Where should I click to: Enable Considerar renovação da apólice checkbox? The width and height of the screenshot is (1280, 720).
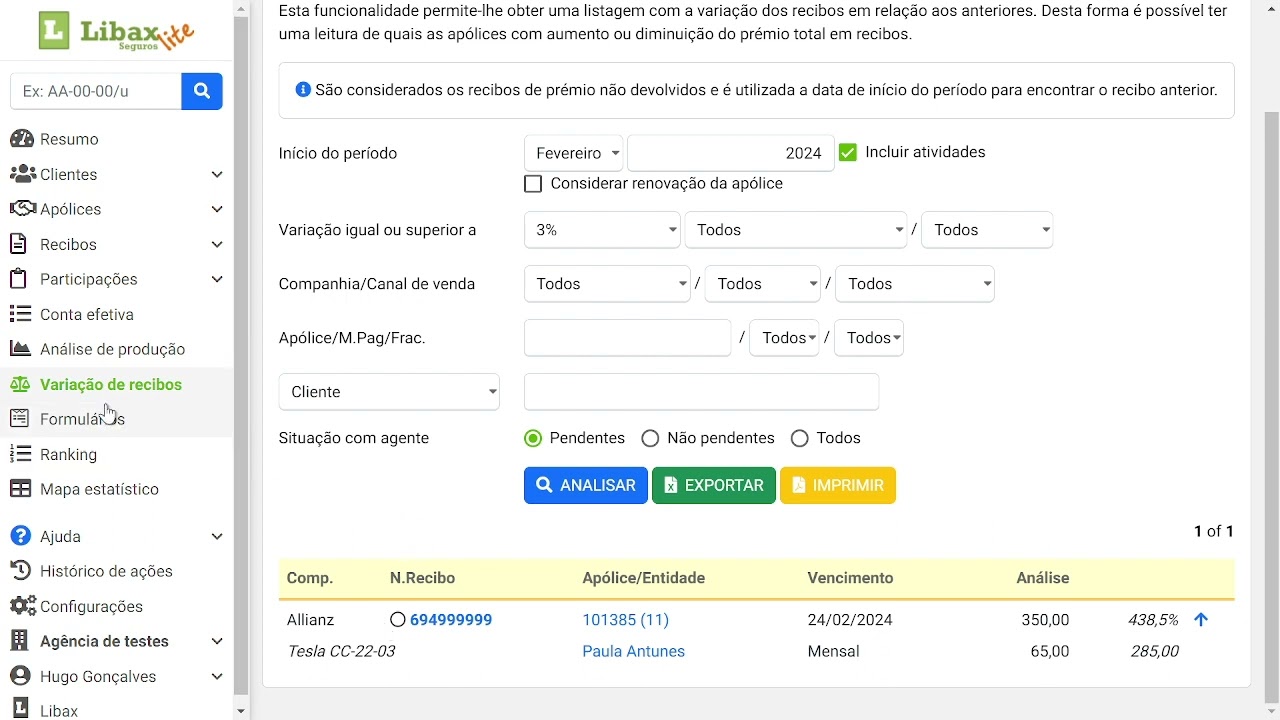(x=533, y=184)
